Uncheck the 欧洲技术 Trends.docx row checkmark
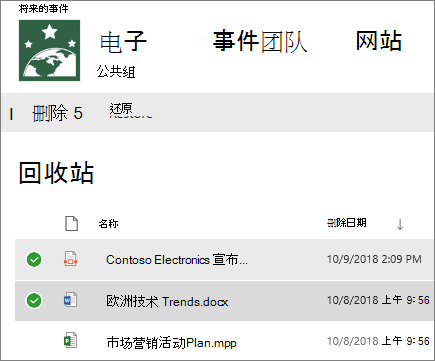435x361 pixels. click(34, 301)
